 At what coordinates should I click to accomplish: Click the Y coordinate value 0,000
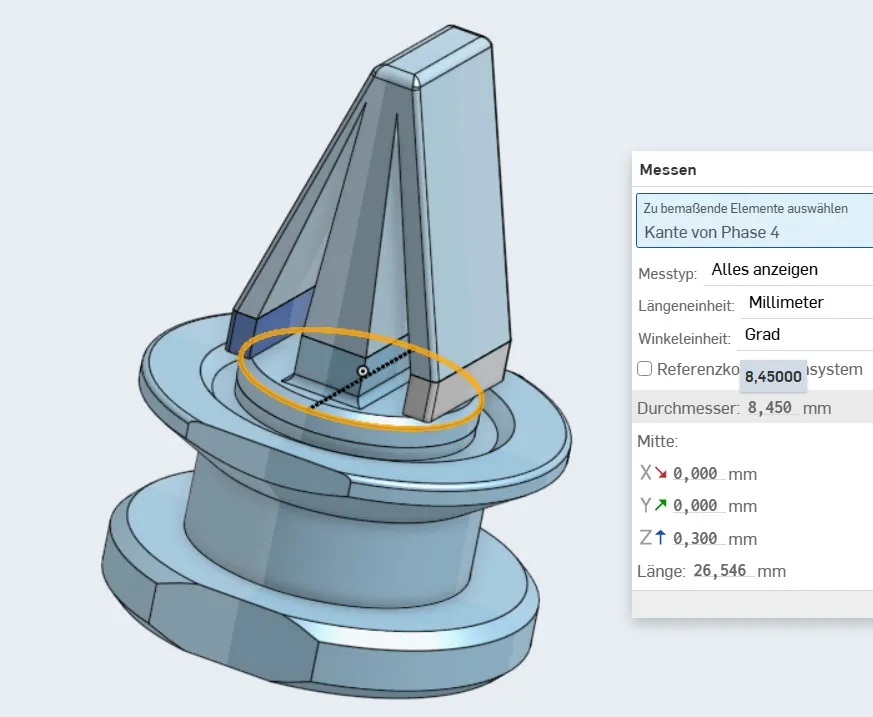695,505
